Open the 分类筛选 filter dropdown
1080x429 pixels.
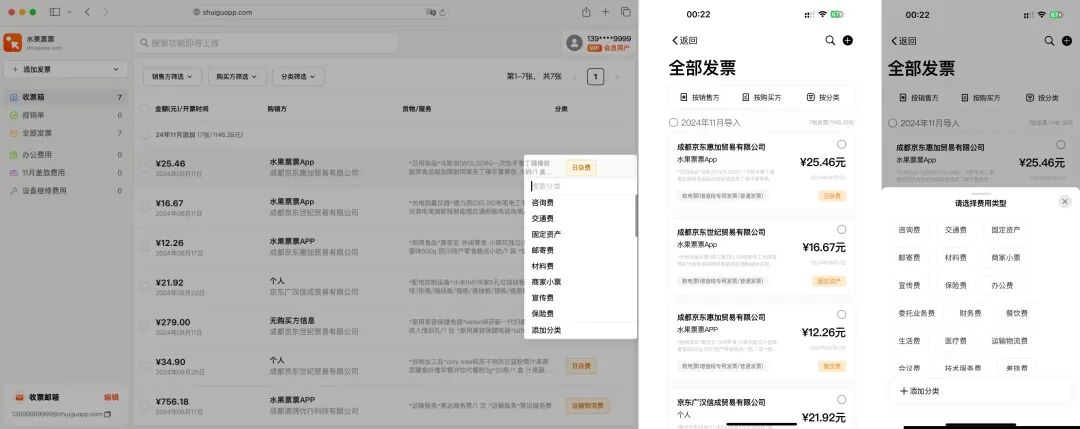coord(298,76)
